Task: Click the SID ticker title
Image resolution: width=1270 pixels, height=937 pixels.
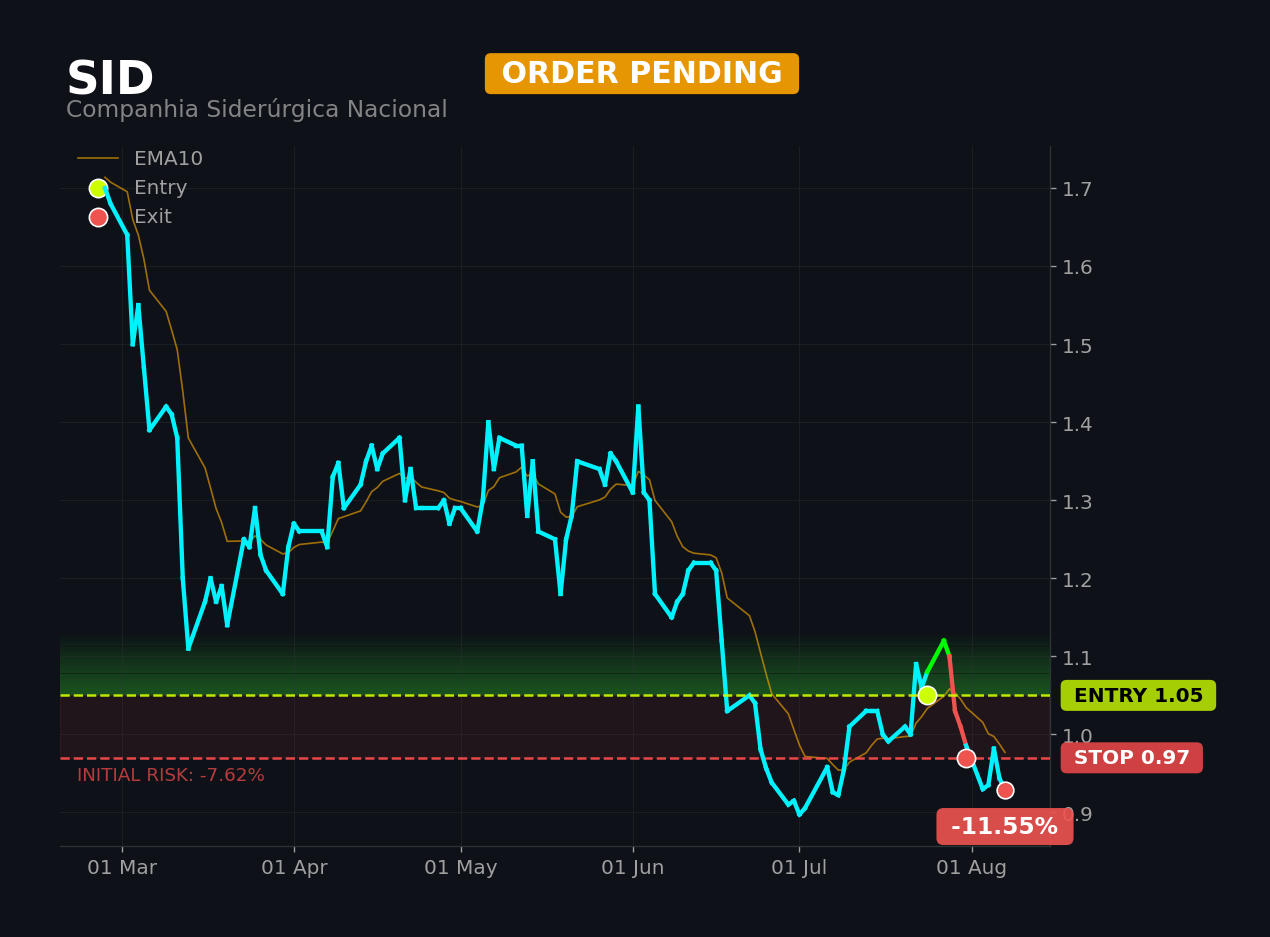Action: click(110, 79)
